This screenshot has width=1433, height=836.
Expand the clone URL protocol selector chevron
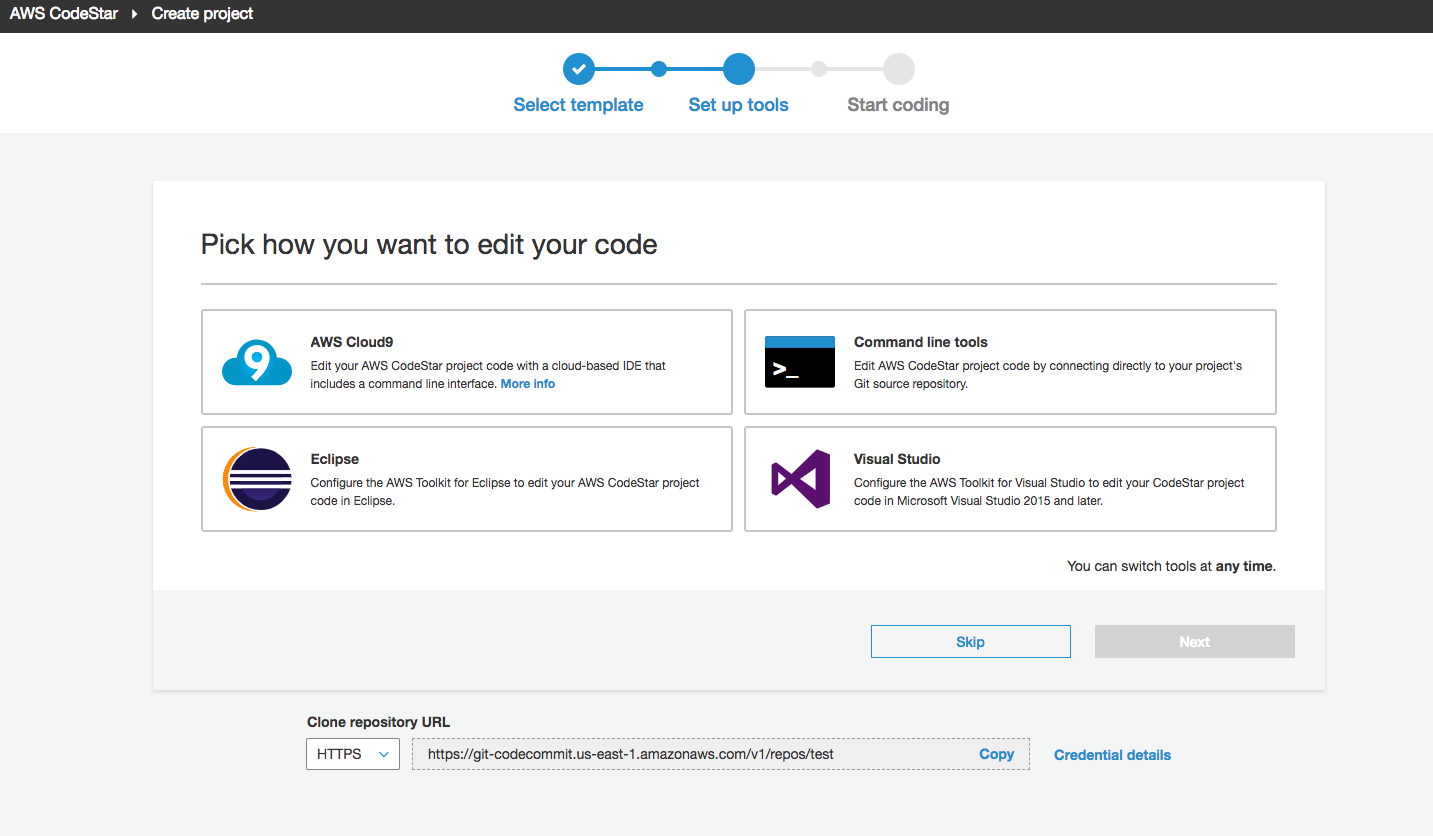tap(383, 754)
